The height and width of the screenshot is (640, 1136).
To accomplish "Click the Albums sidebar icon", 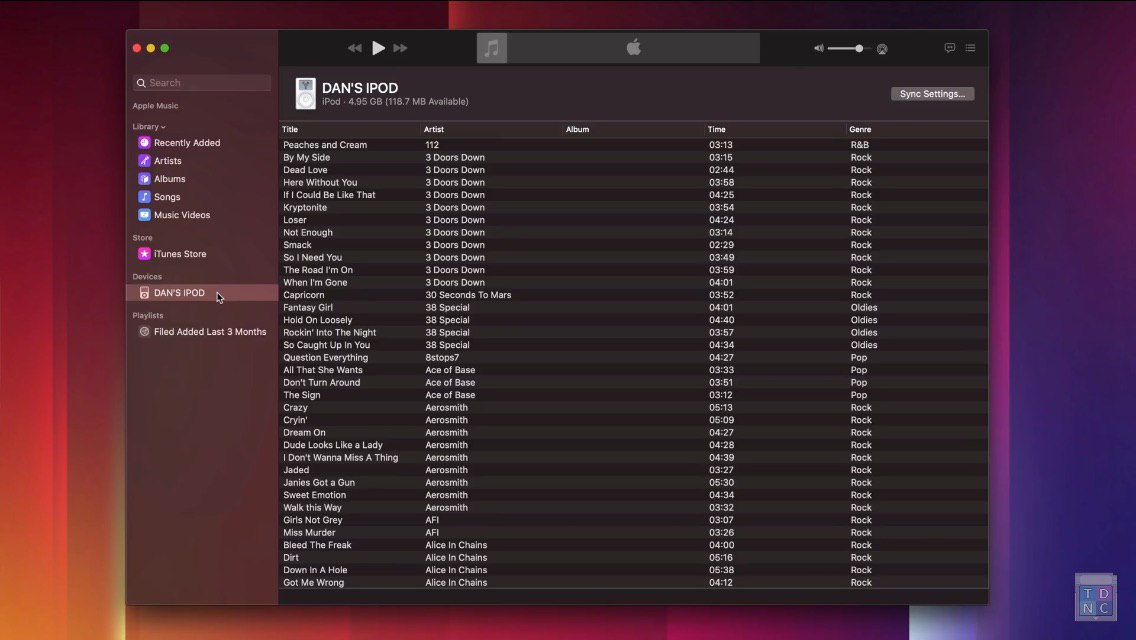I will 144,179.
